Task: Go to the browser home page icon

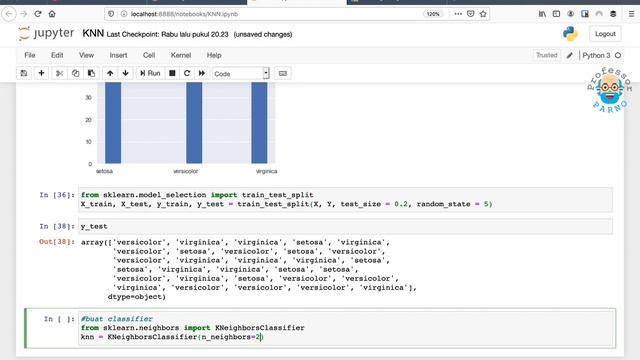Action: point(52,14)
